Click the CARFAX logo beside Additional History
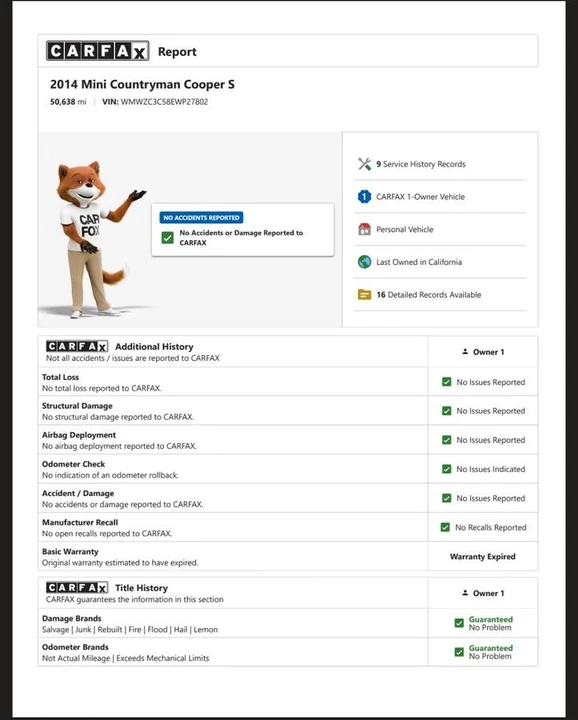 tap(77, 346)
